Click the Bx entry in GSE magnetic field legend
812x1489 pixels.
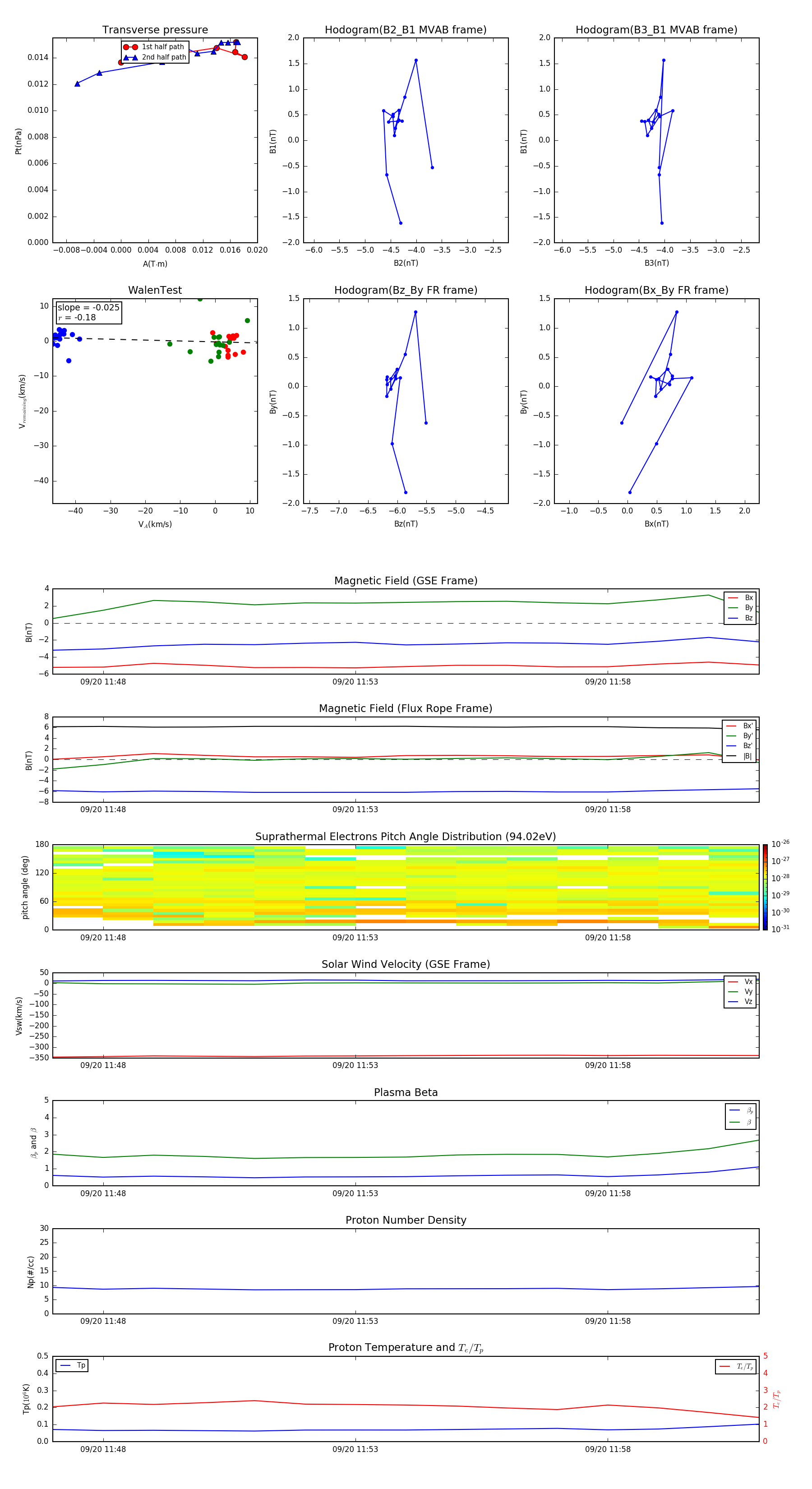point(740,598)
